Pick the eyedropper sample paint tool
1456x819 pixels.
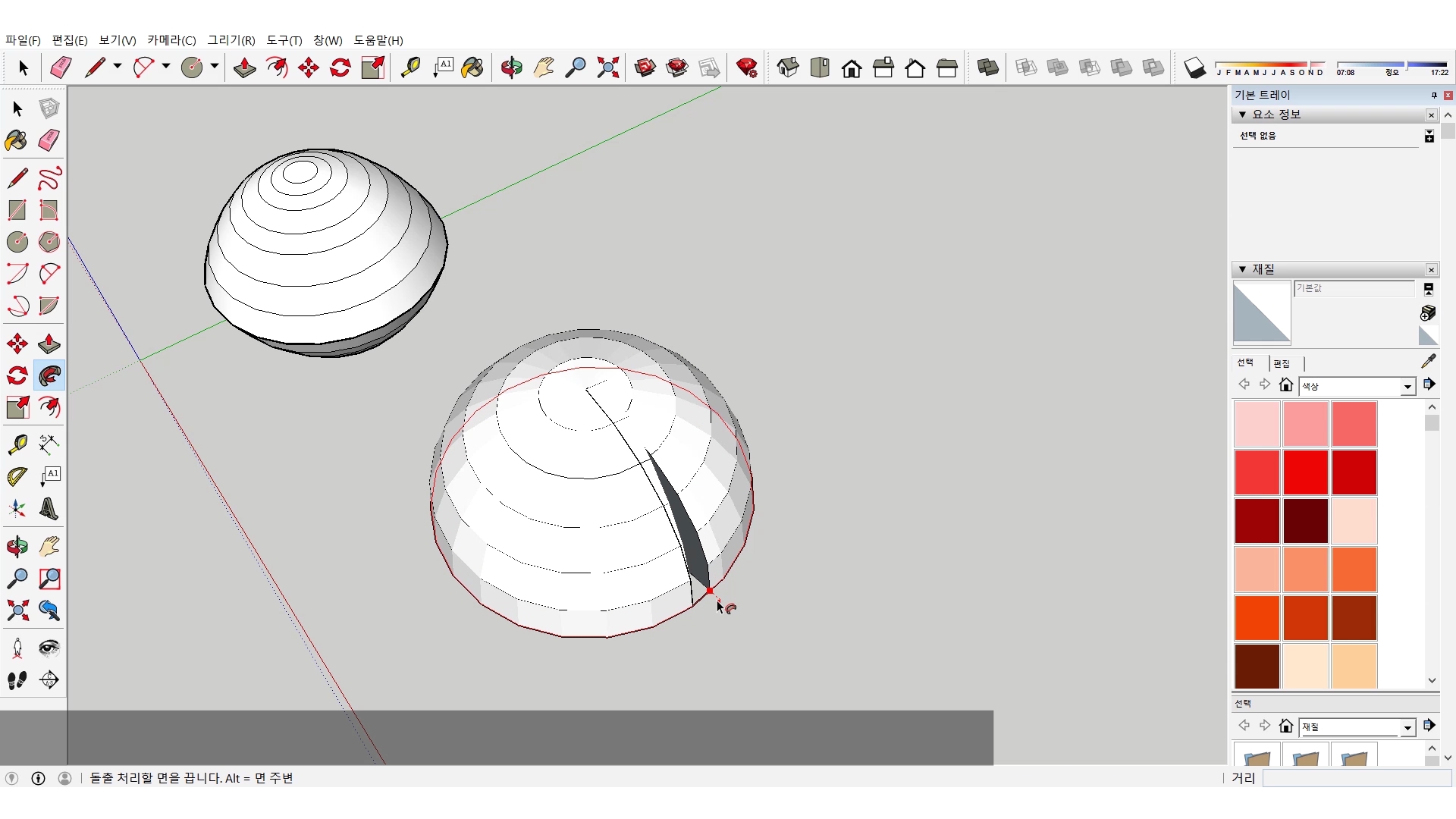[x=1428, y=362]
